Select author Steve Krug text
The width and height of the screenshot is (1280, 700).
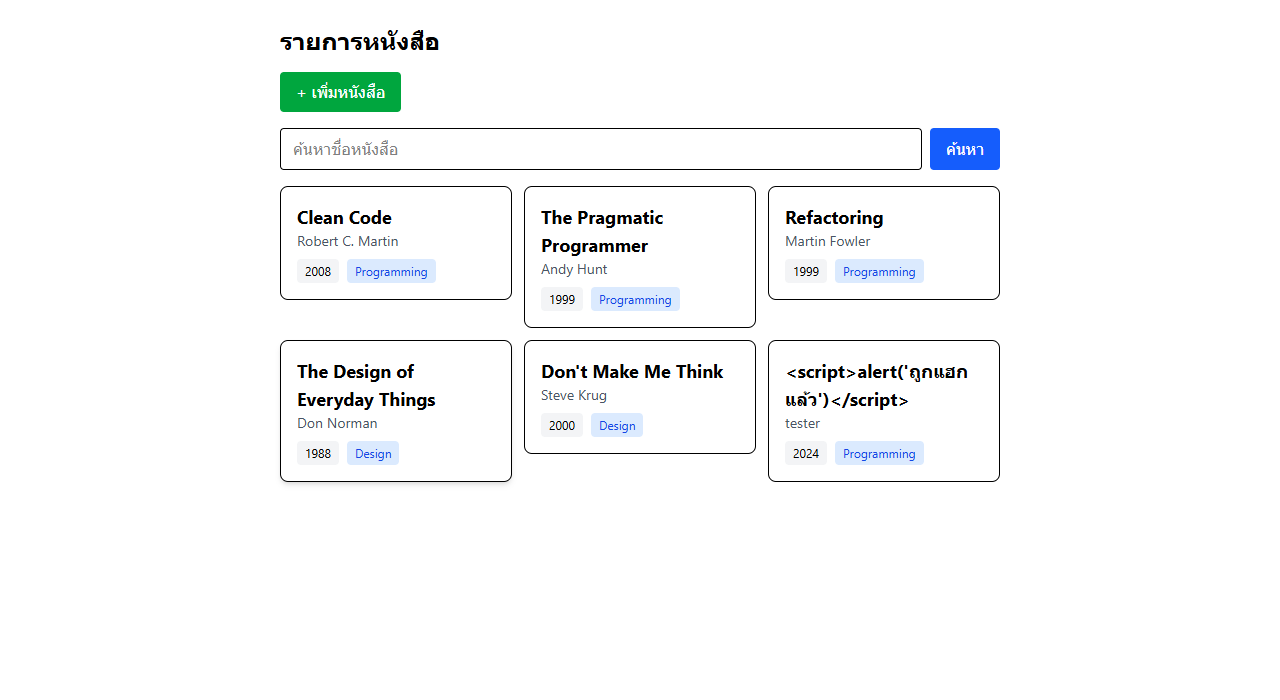tap(574, 395)
